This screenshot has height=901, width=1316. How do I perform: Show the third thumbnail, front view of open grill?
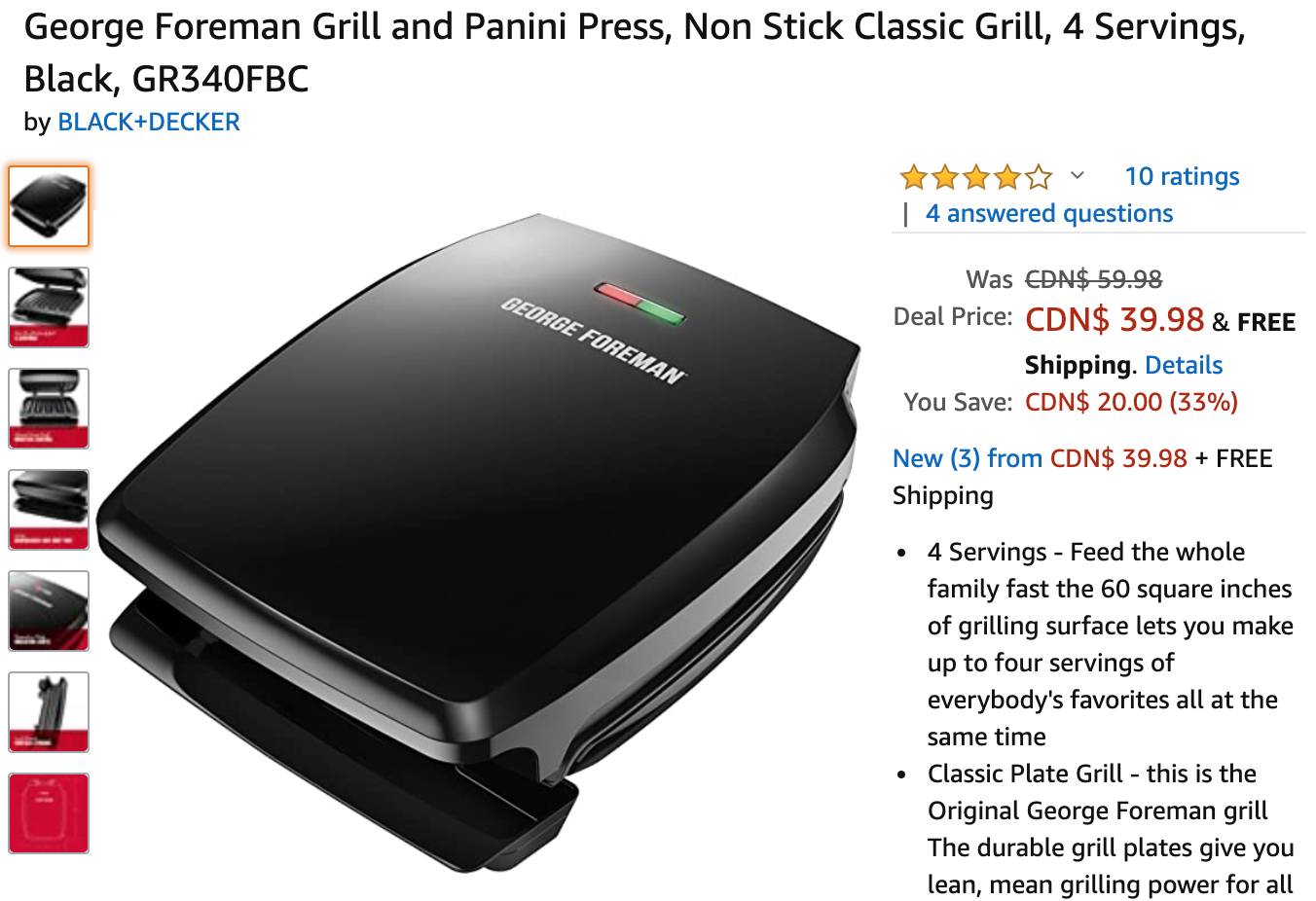tap(49, 409)
